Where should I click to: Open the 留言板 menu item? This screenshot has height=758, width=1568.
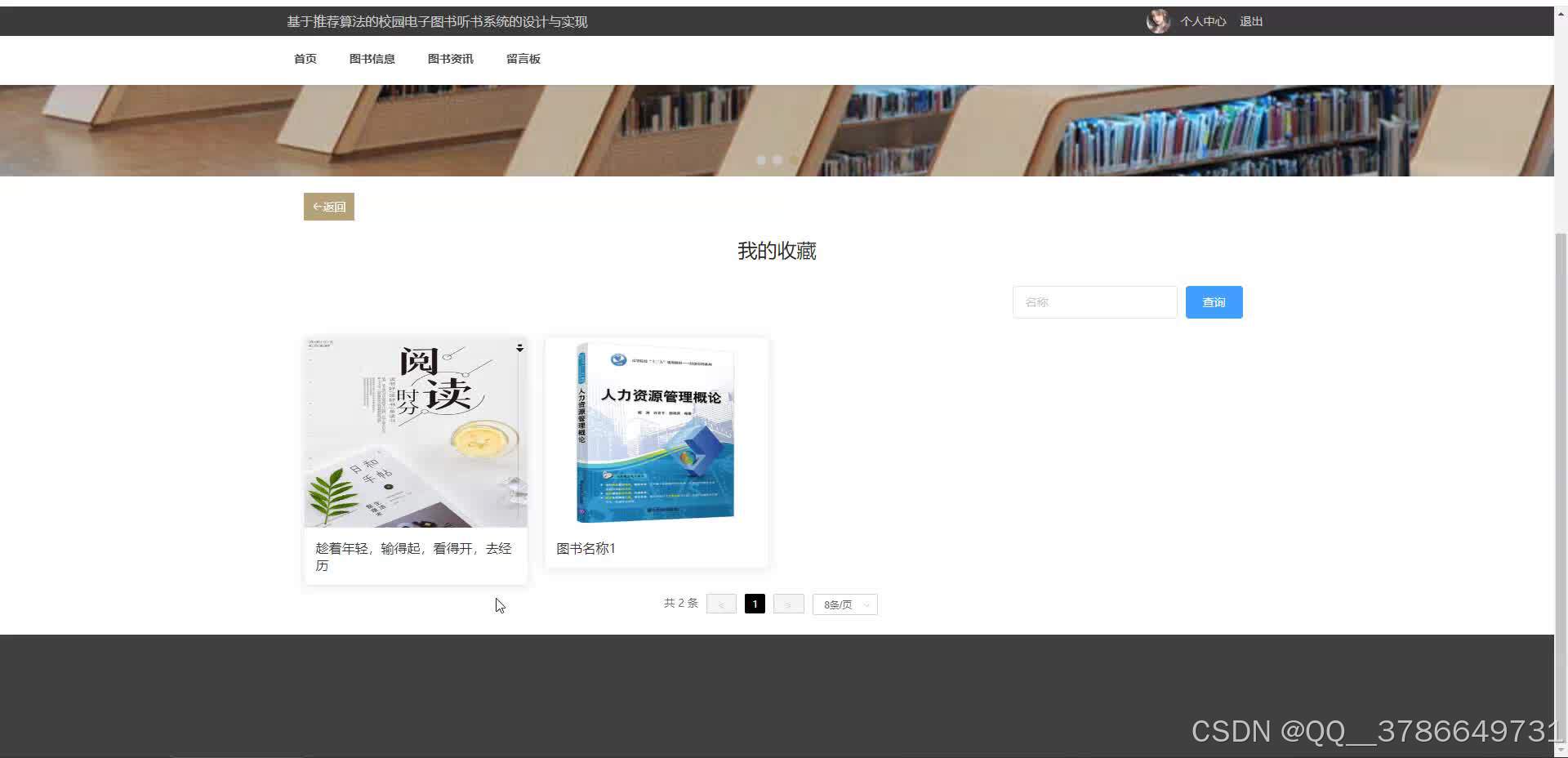pos(523,58)
